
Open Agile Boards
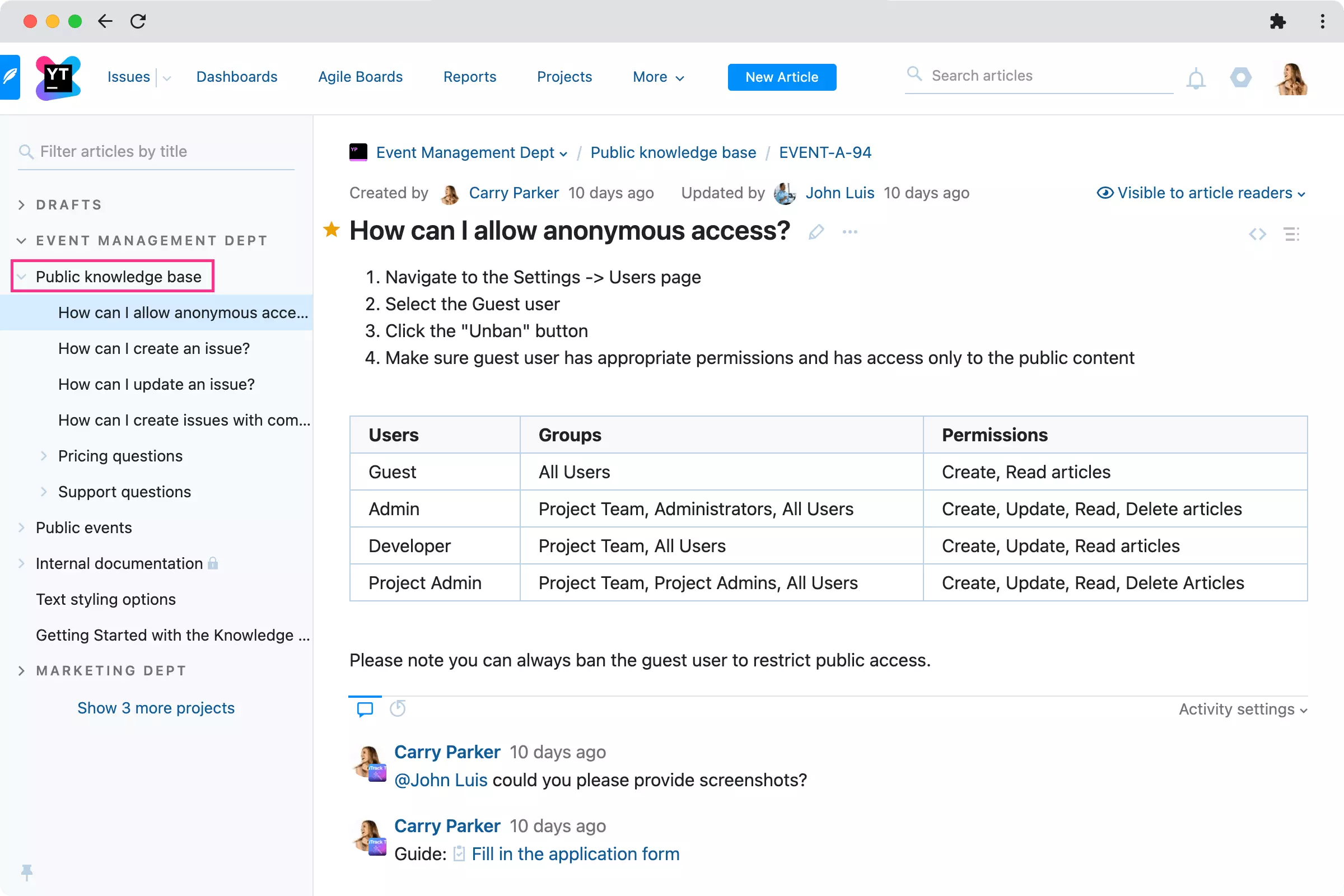pyautogui.click(x=360, y=77)
